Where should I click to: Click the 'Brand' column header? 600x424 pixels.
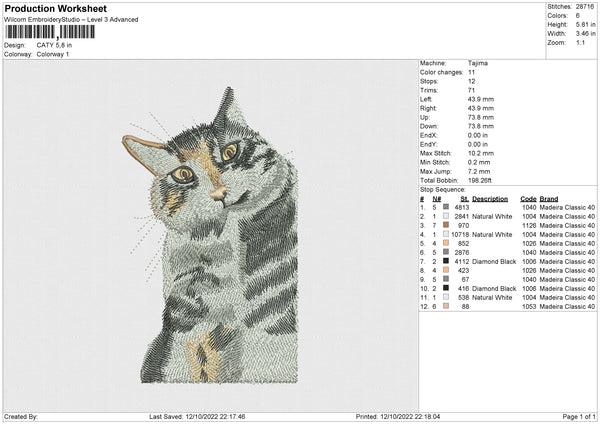pyautogui.click(x=549, y=199)
